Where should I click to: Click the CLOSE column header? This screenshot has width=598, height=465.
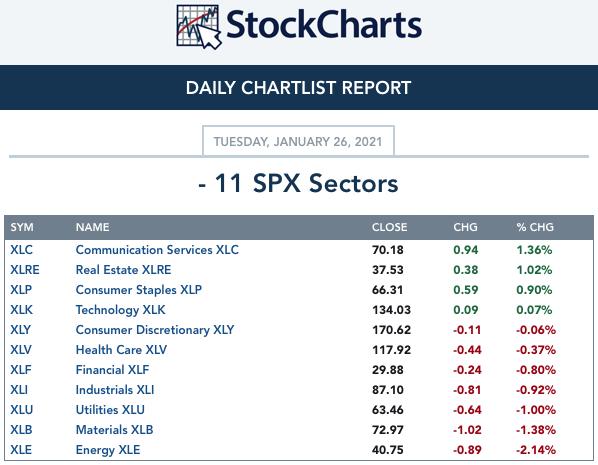[x=389, y=227]
